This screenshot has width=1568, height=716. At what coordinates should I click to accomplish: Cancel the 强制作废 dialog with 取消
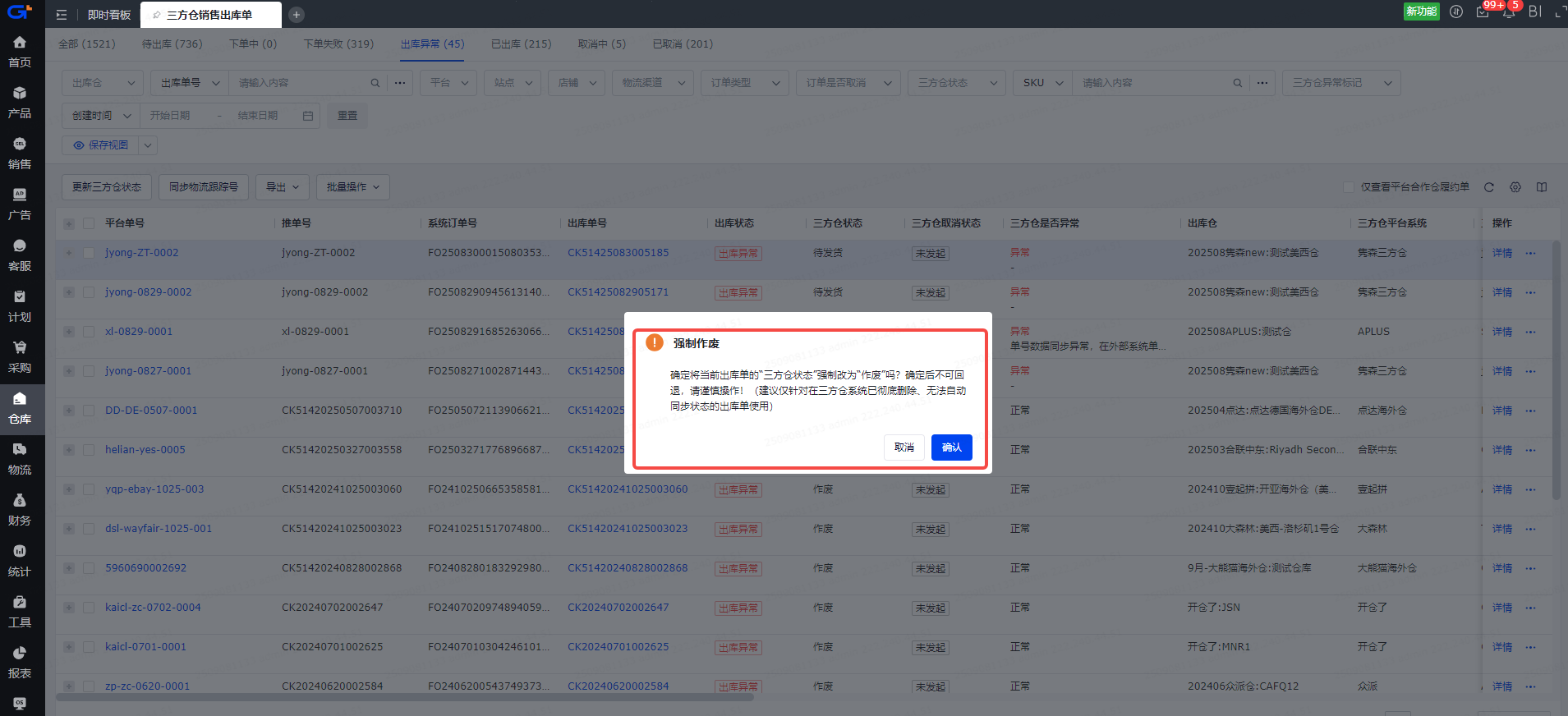click(904, 447)
